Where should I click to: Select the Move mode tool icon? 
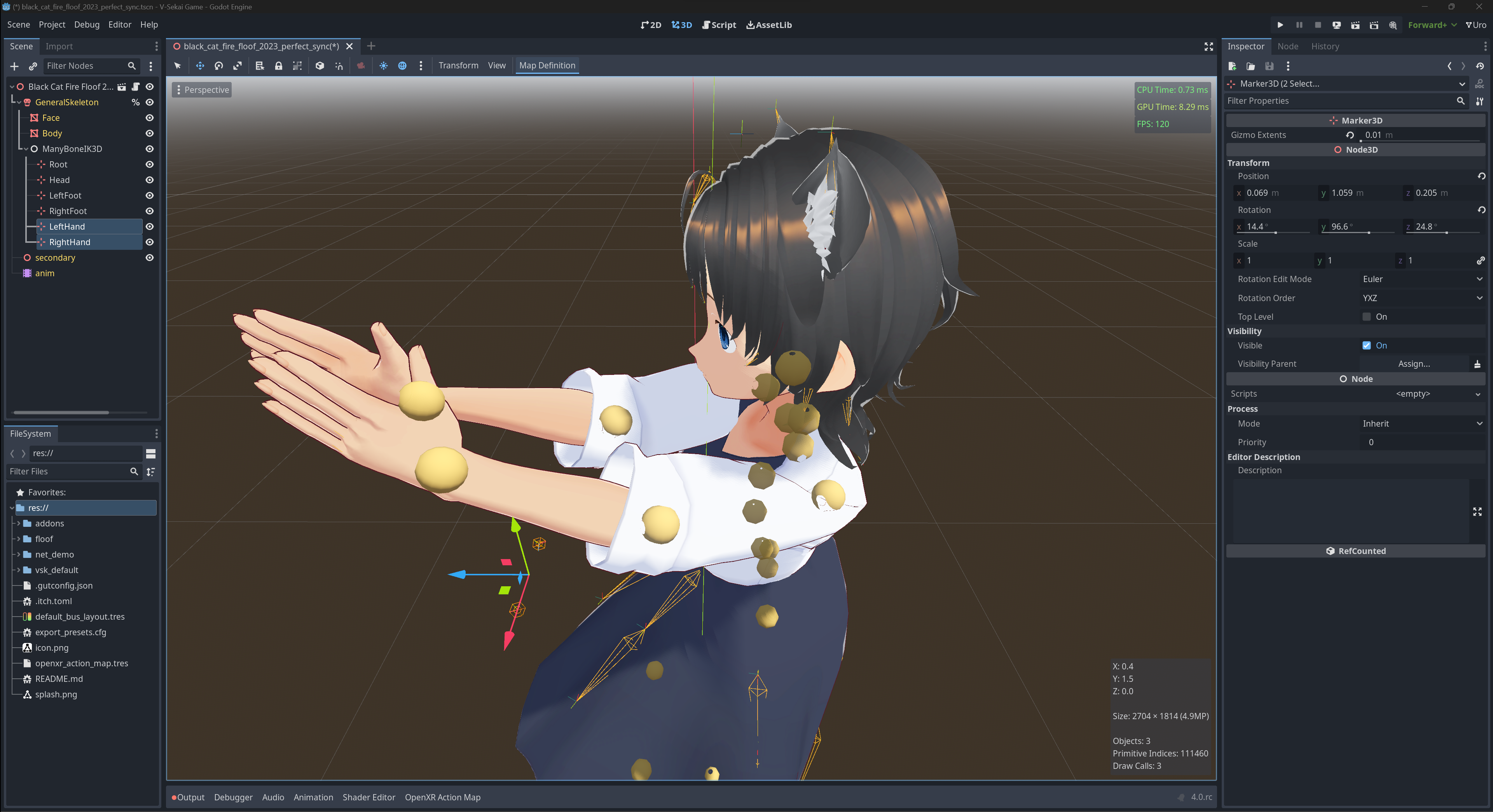coord(200,65)
